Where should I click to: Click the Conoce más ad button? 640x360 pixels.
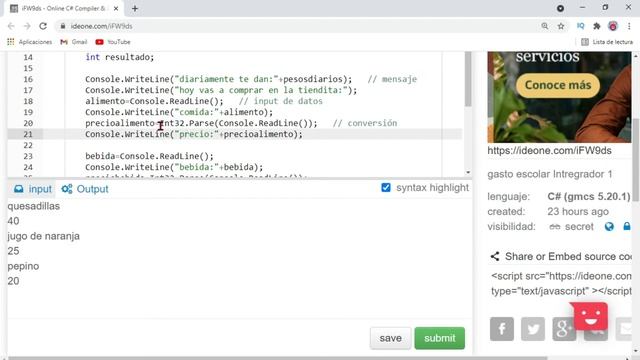pyautogui.click(x=558, y=85)
